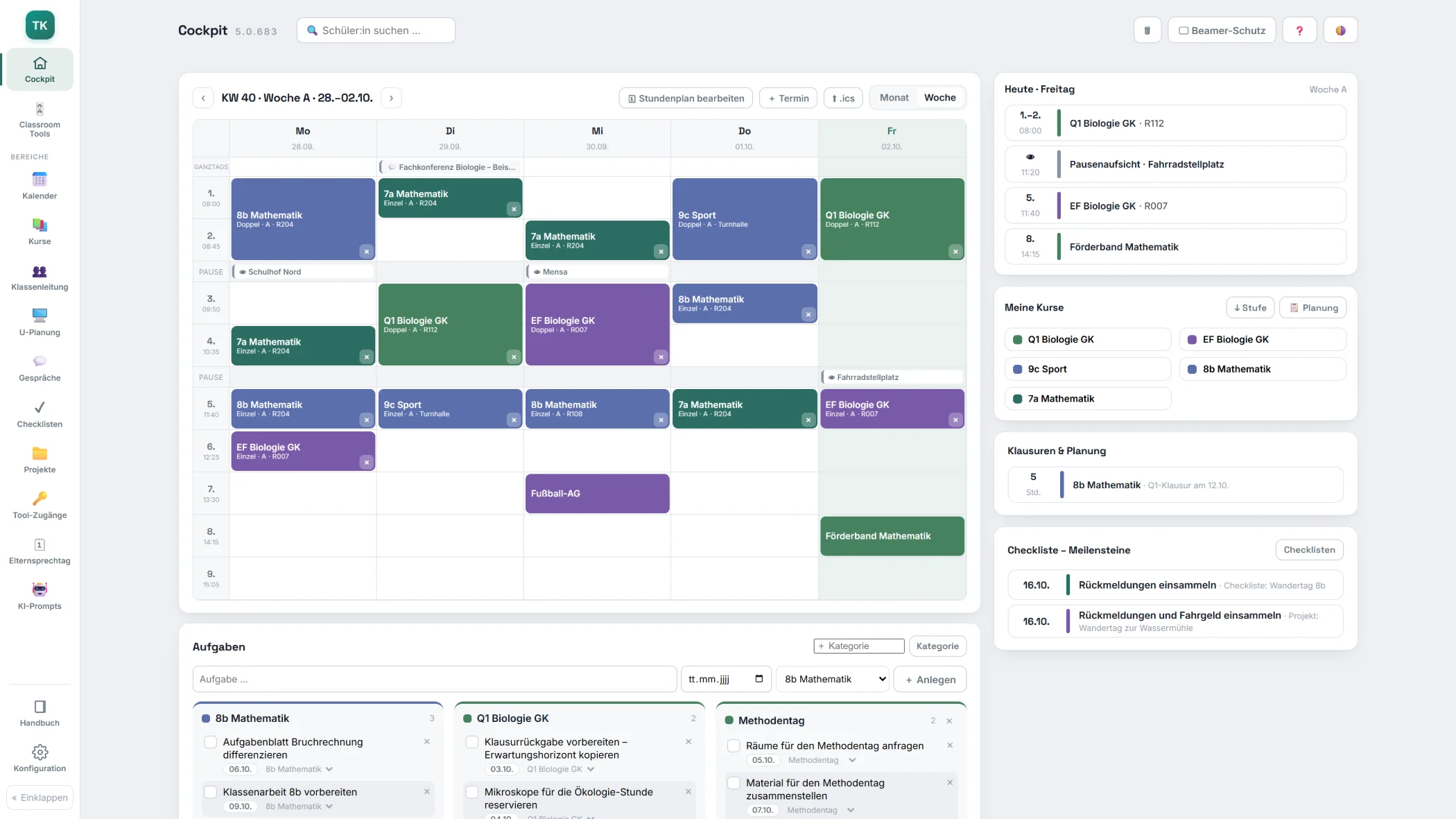Open help via red question mark
Image resolution: width=1456 pixels, height=819 pixels.
[1299, 31]
